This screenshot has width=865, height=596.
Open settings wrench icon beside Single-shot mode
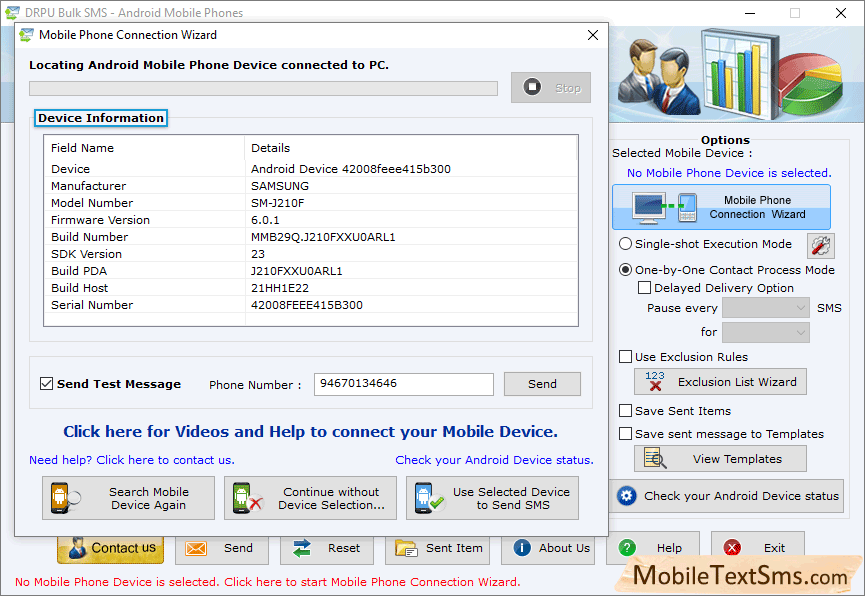[x=820, y=246]
